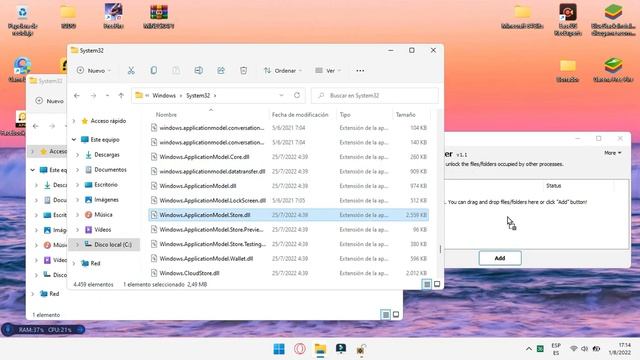640x360 pixels.
Task: Click details view icon in back System32 window
Action: 385,315
